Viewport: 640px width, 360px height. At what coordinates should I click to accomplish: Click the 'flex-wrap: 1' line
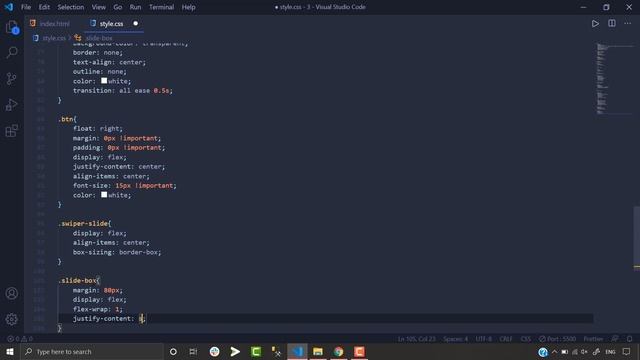coord(98,309)
